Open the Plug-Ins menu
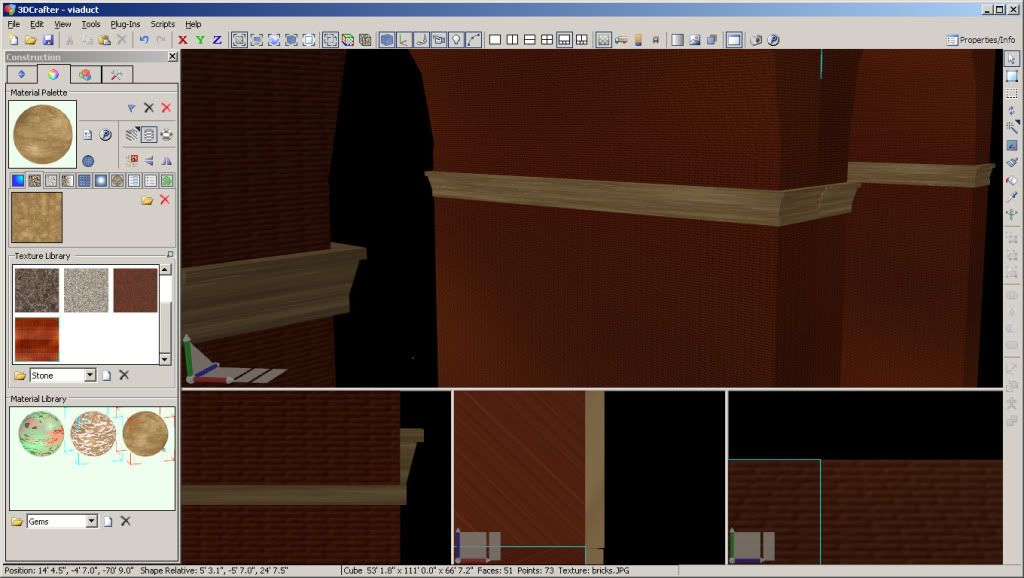Viewport: 1024px width, 578px height. coord(125,24)
